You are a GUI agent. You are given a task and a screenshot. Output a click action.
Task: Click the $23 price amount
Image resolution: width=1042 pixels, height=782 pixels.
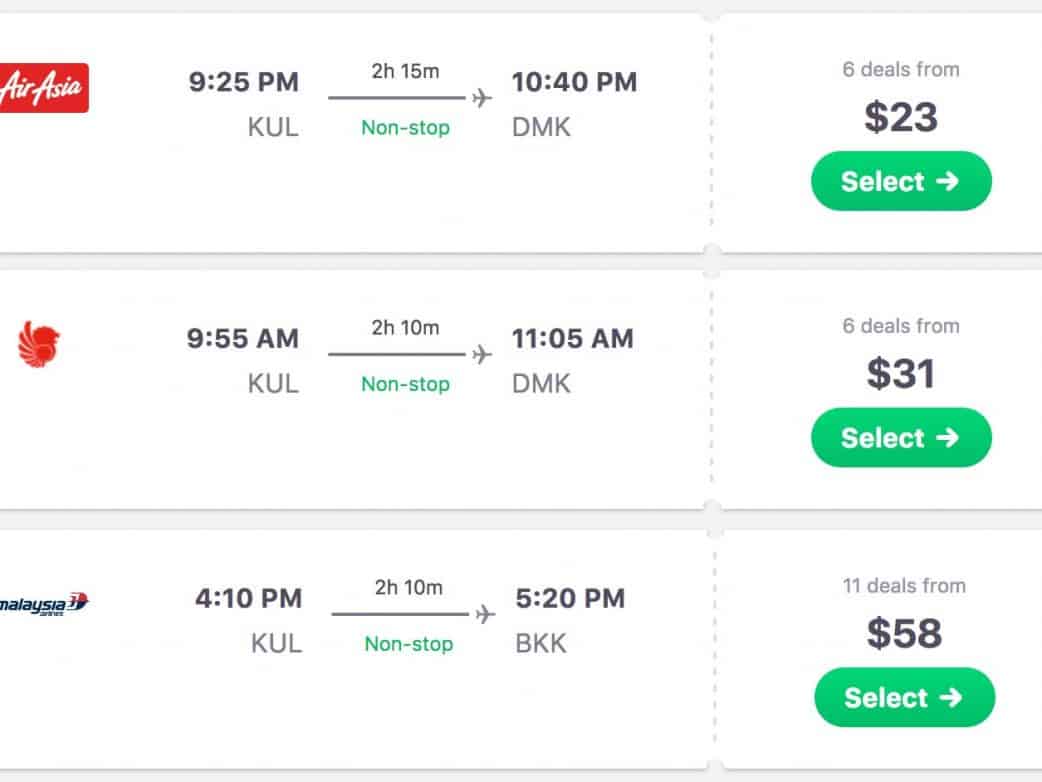[900, 117]
